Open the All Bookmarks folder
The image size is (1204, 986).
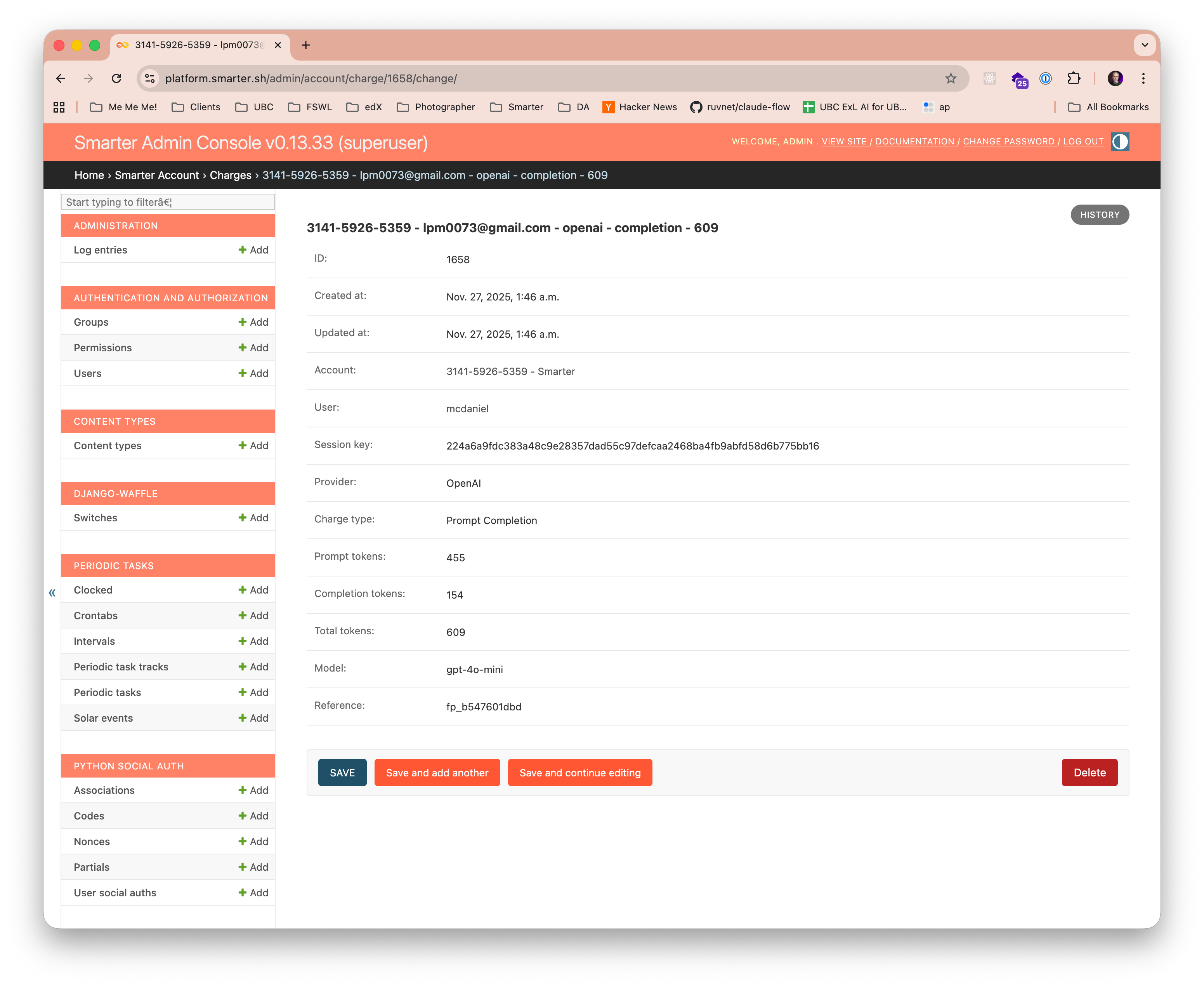pyautogui.click(x=1108, y=107)
